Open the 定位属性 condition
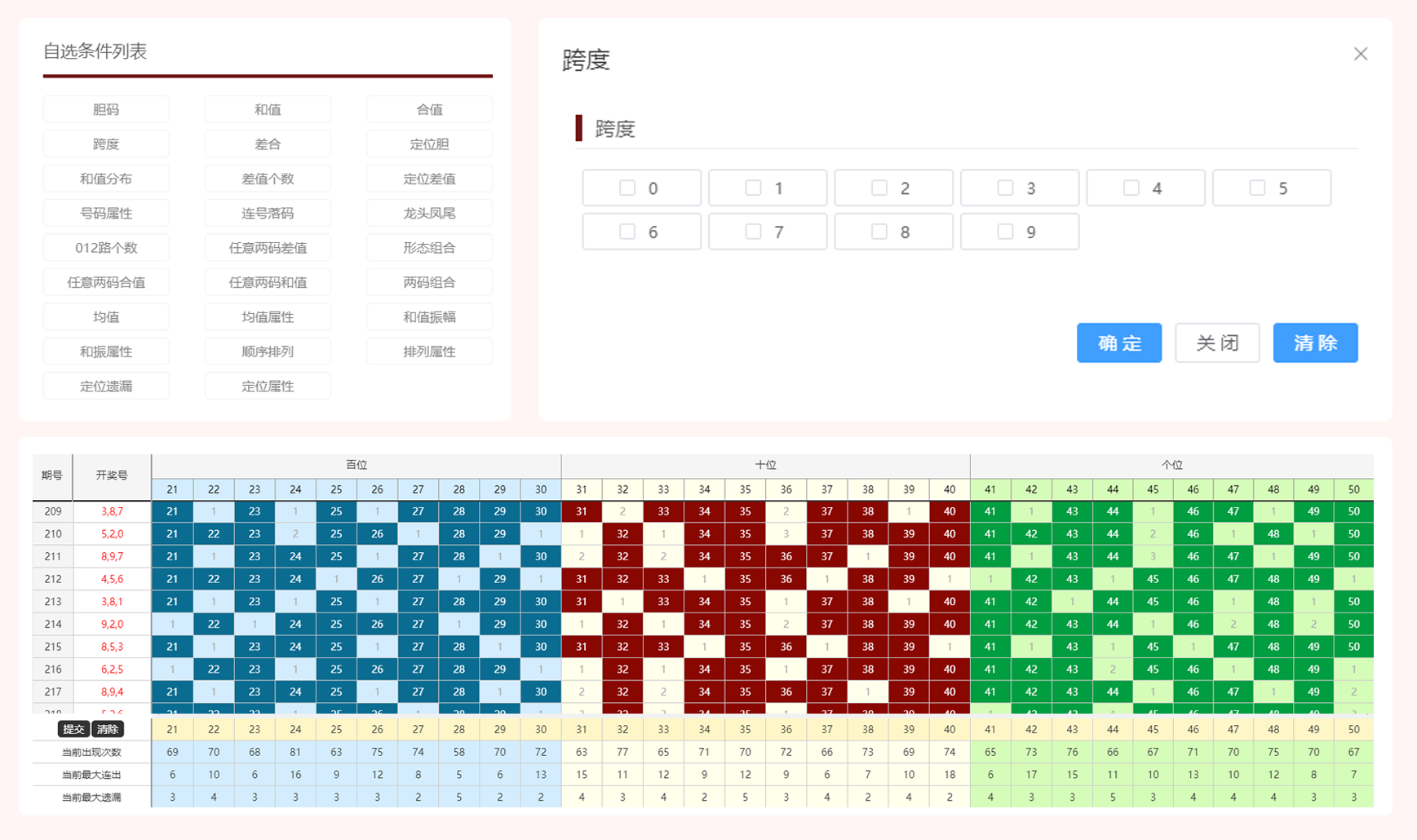This screenshot has width=1417, height=840. pyautogui.click(x=268, y=387)
